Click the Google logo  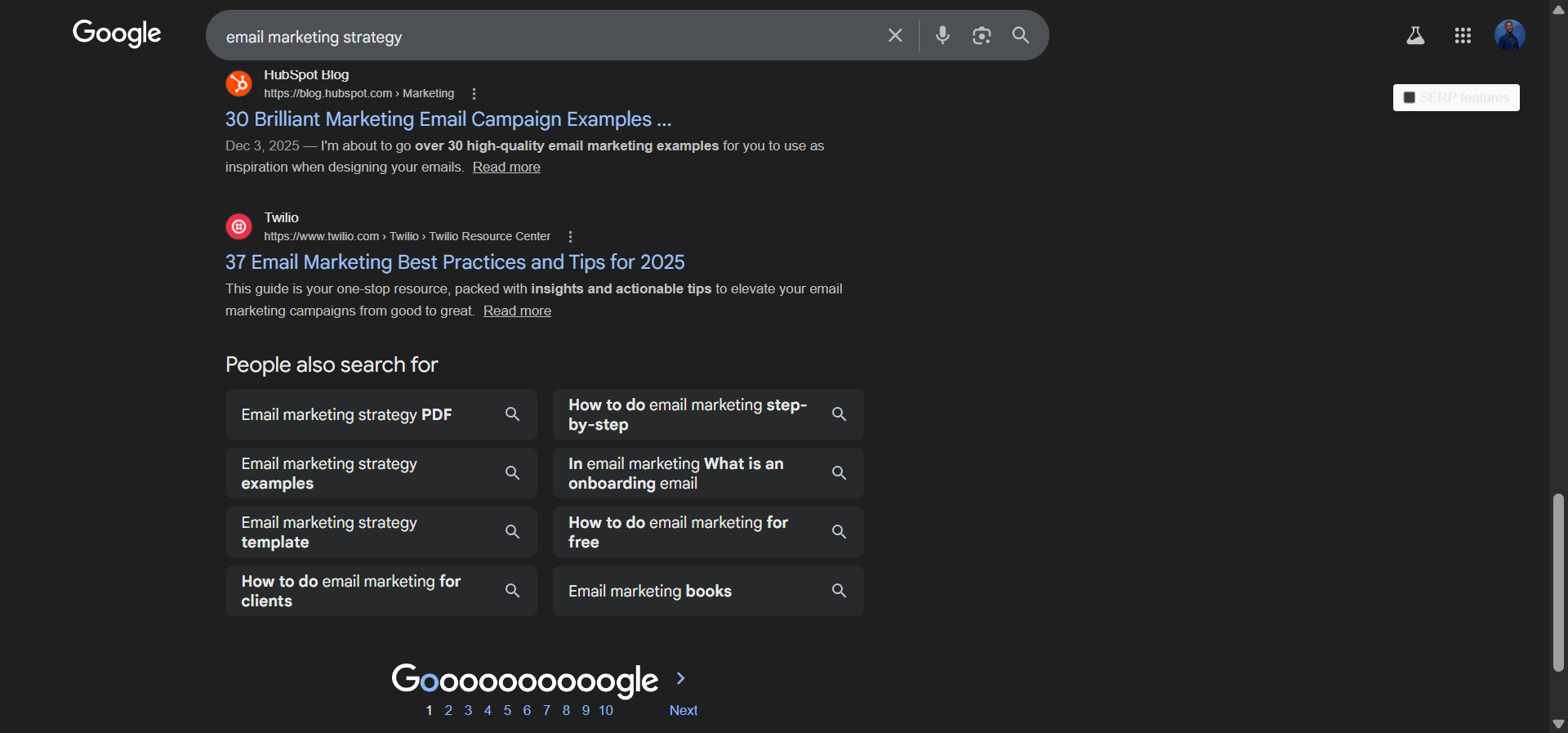click(117, 34)
